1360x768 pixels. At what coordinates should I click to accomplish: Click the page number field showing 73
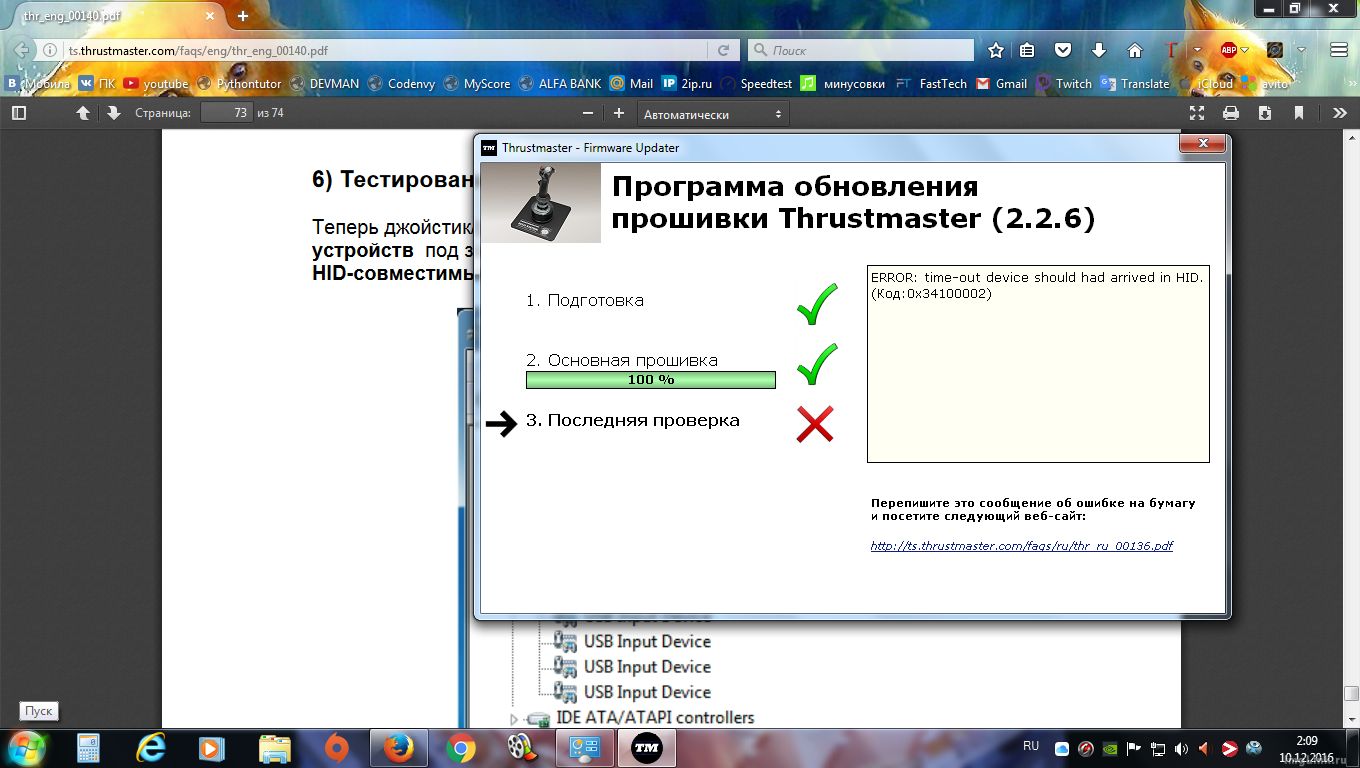tap(226, 113)
